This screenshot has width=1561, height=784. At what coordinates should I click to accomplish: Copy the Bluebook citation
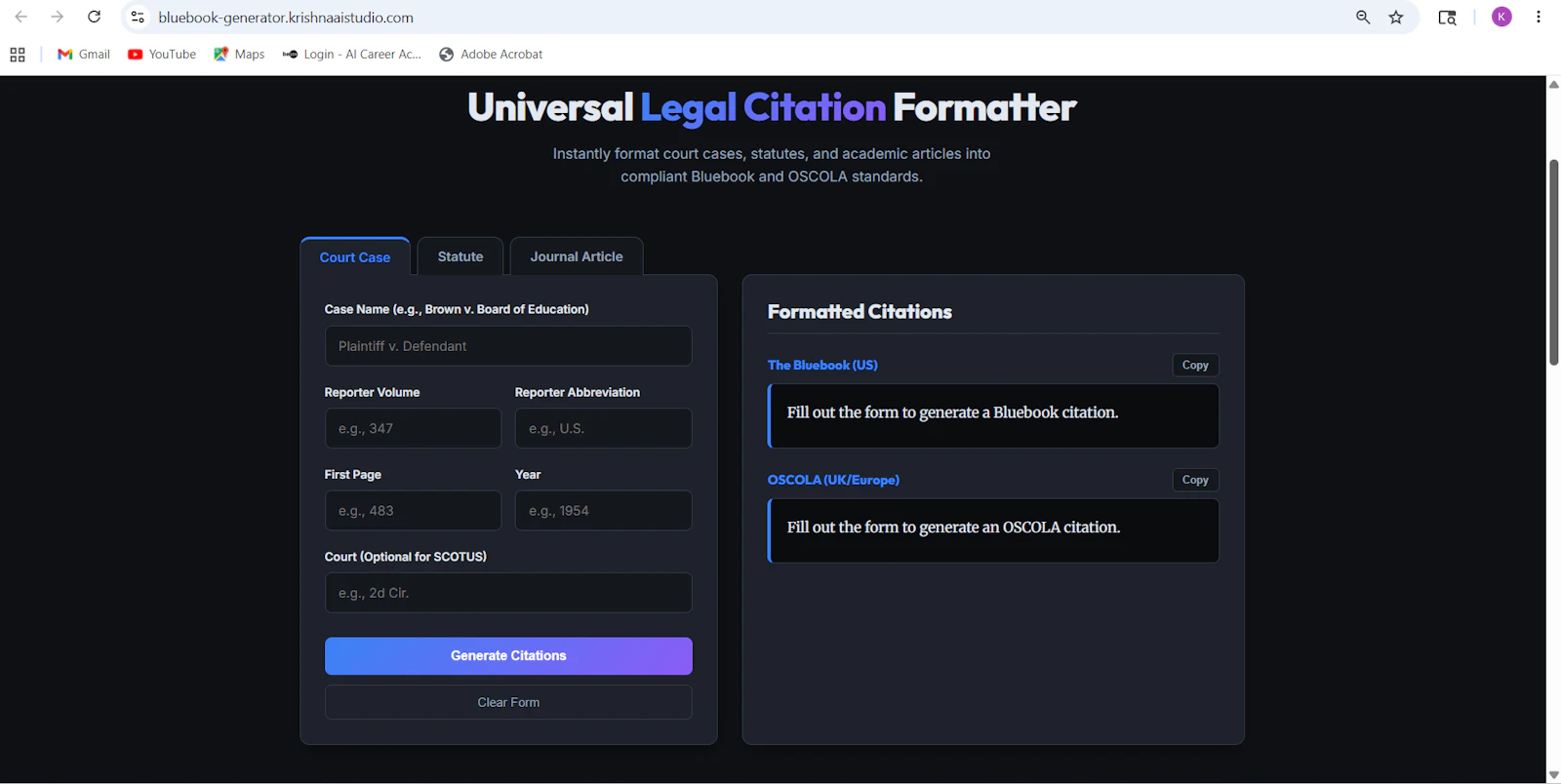[x=1195, y=365]
